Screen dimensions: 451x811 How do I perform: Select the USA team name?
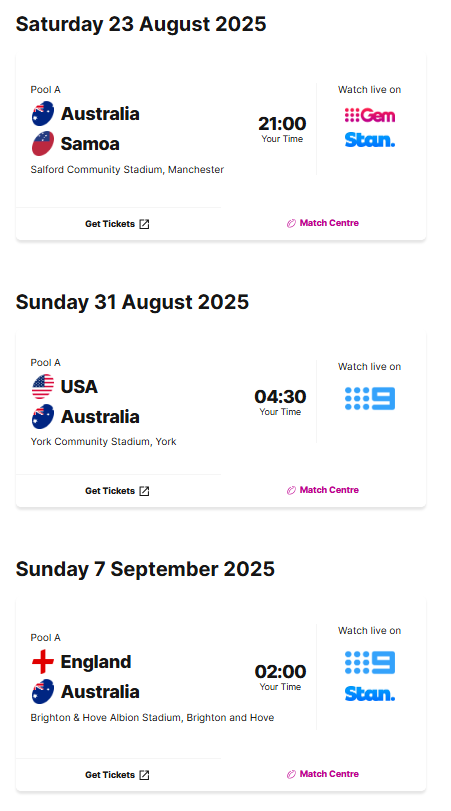point(79,386)
